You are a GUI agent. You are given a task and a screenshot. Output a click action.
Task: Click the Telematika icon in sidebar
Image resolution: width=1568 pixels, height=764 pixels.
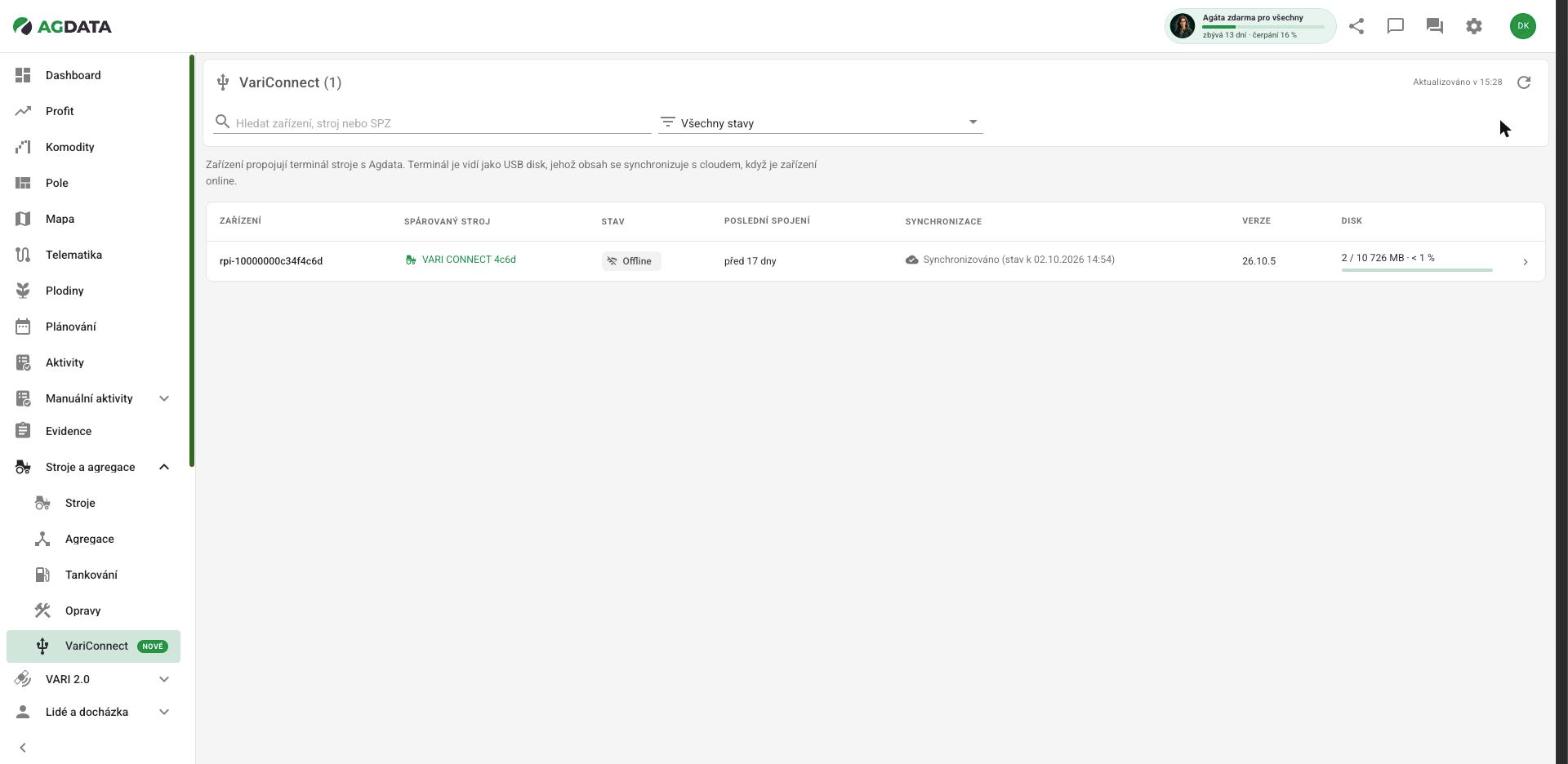tap(23, 255)
